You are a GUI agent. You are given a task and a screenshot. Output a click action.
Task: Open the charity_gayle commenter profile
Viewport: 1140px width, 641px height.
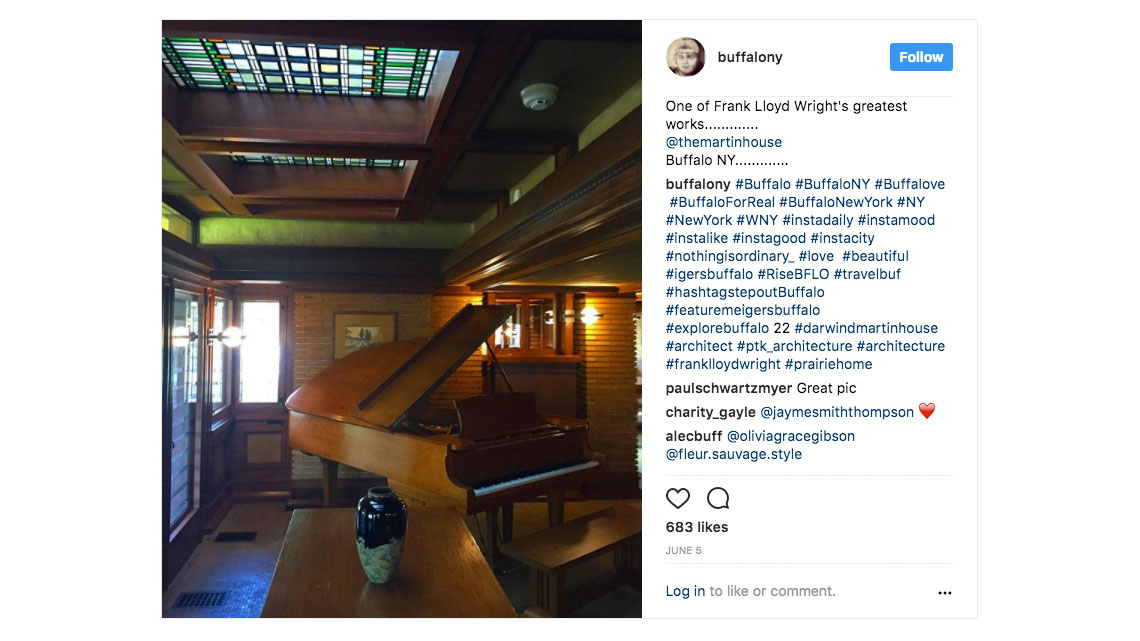pos(710,412)
